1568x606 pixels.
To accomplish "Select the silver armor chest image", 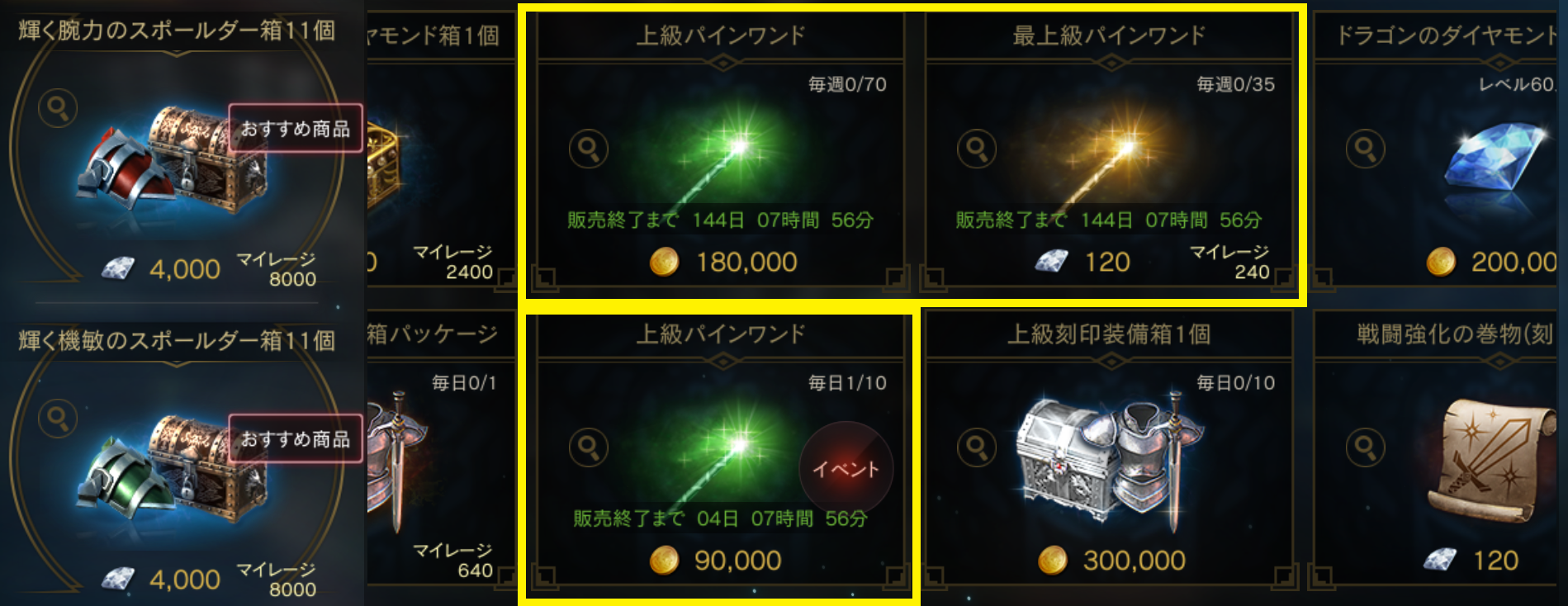I will click(x=1106, y=458).
